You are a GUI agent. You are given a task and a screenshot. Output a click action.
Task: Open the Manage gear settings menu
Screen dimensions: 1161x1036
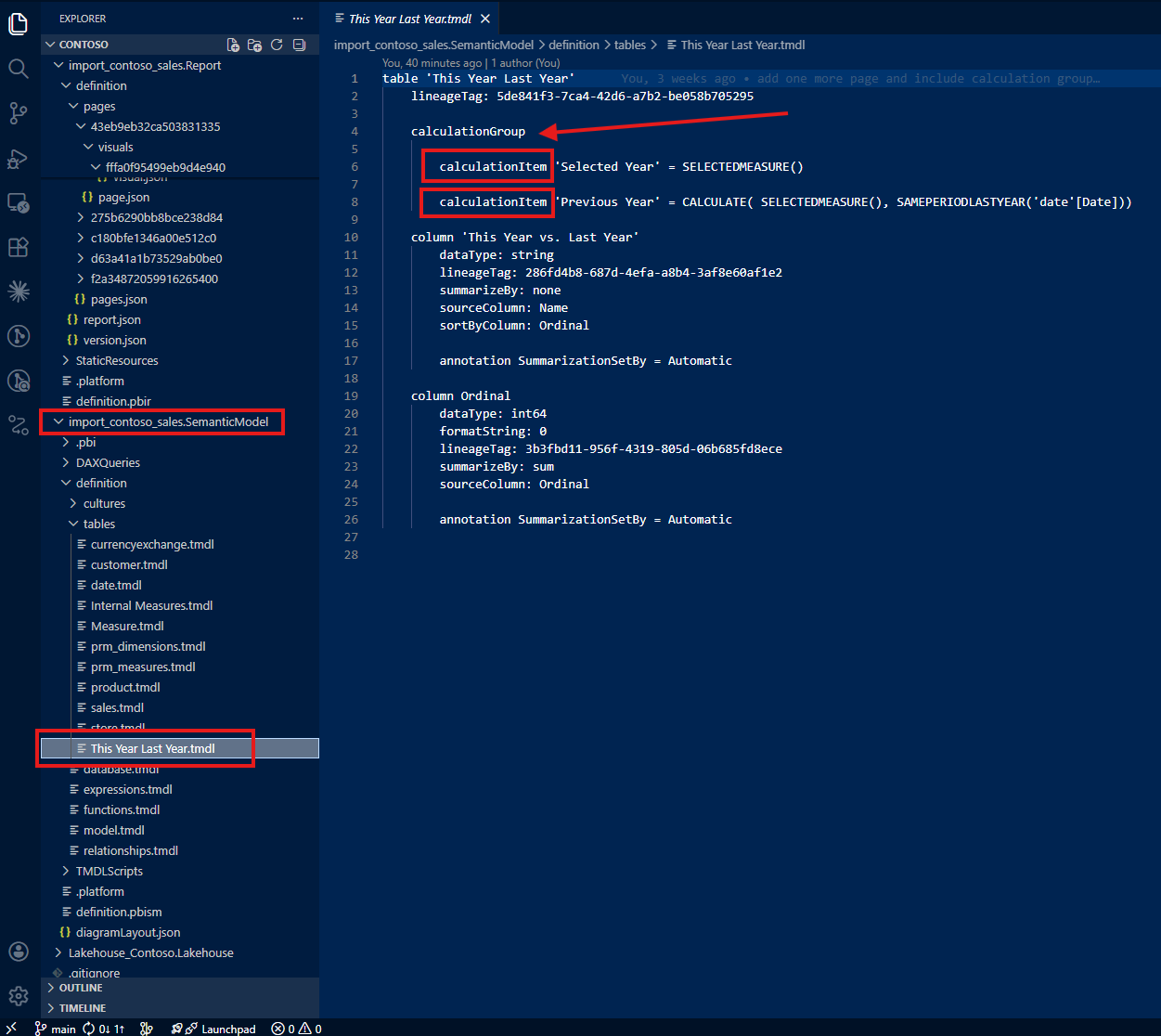pos(18,996)
